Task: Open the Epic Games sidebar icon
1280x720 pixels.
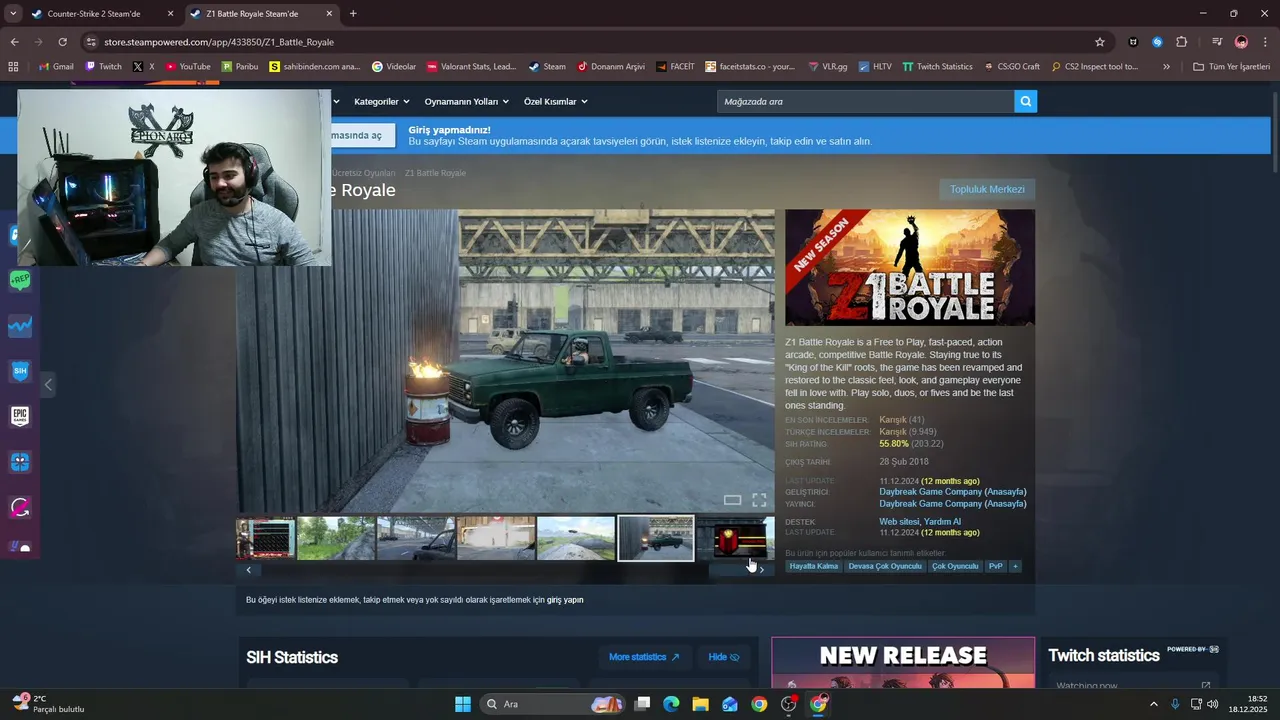Action: (x=20, y=416)
